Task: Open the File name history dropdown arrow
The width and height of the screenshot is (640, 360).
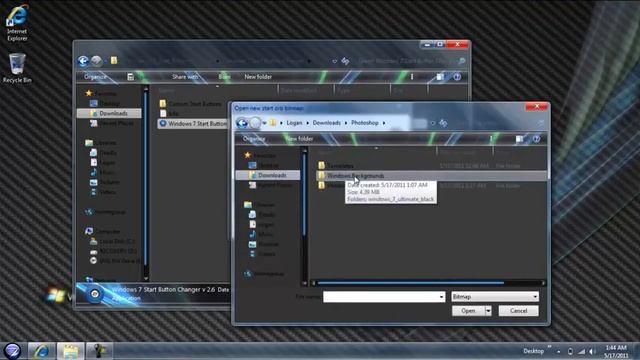Action: [441, 297]
